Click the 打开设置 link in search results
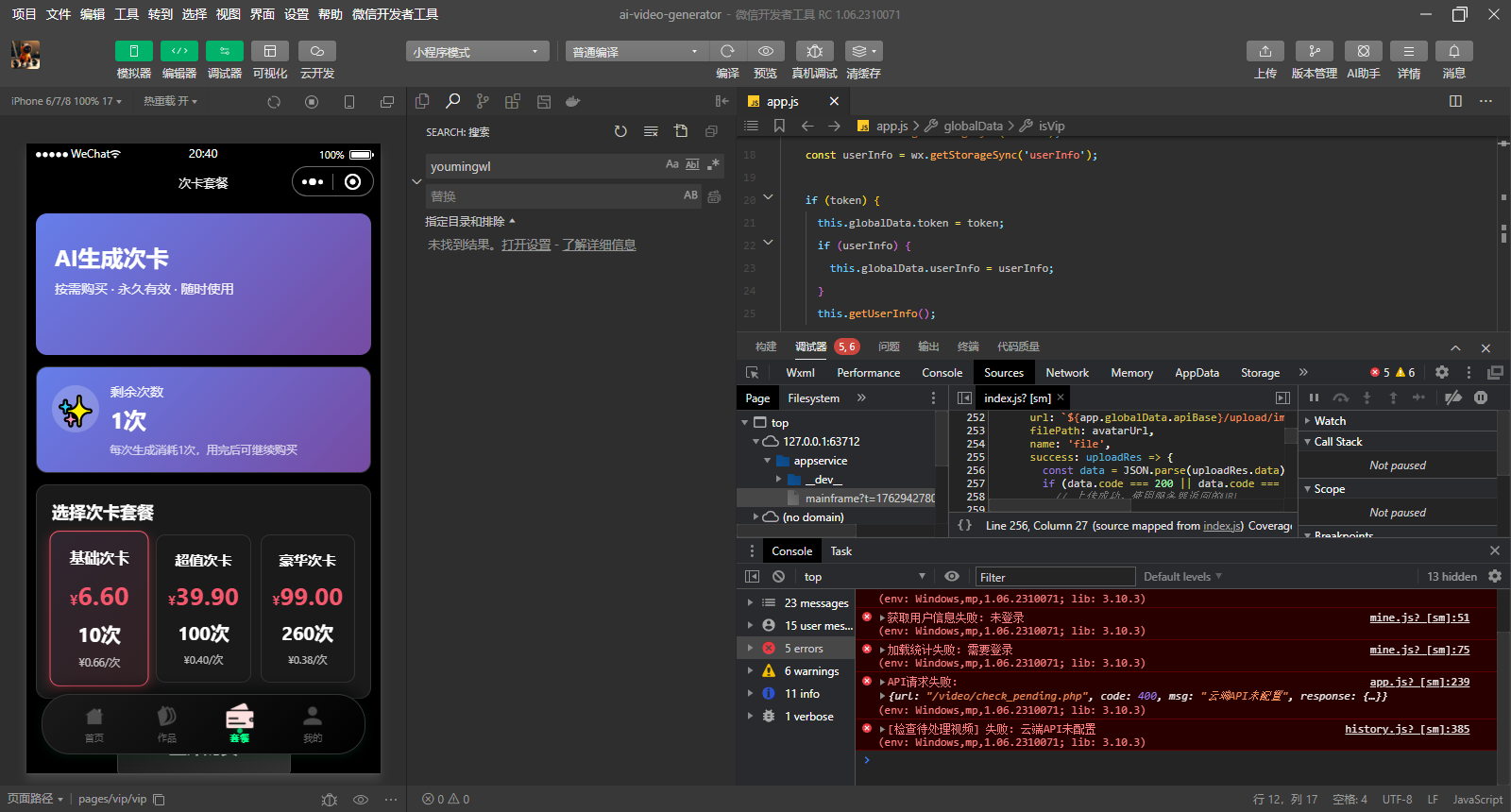This screenshot has width=1511, height=812. [x=526, y=245]
